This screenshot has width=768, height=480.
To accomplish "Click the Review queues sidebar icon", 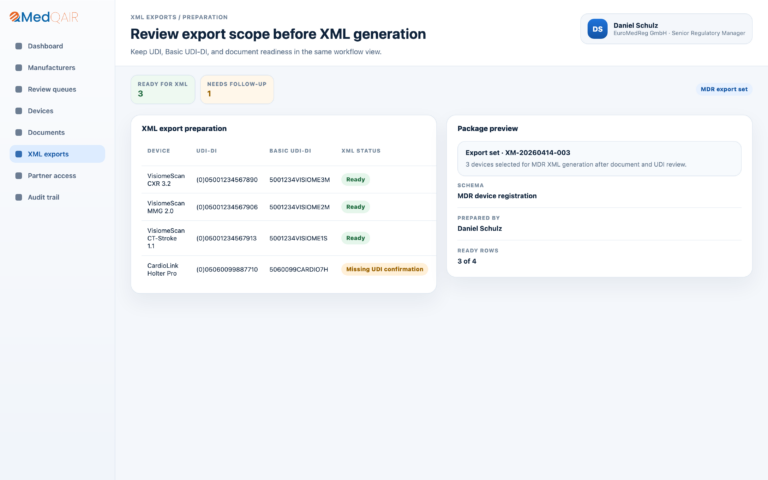I will (19, 89).
